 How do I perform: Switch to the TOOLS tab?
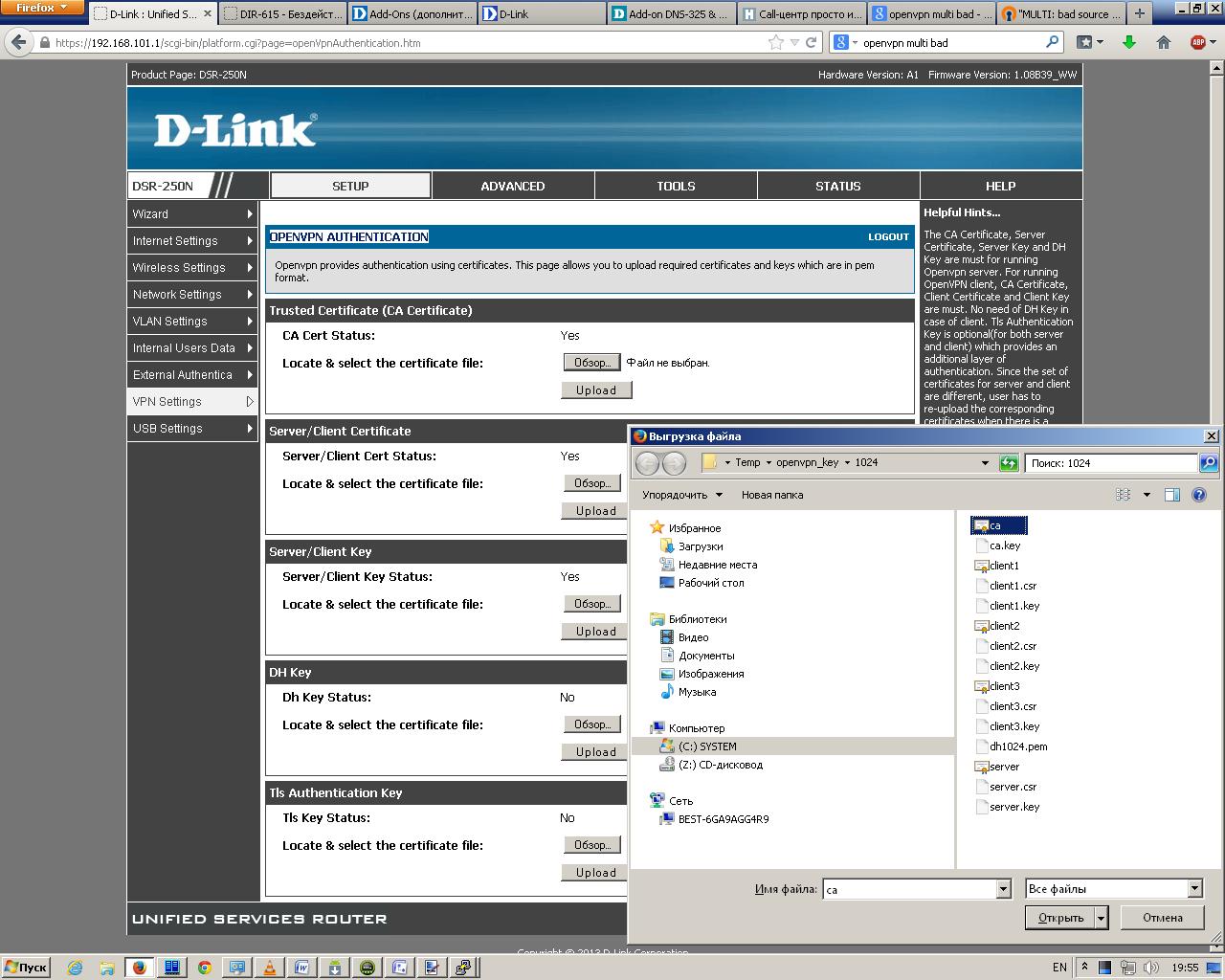[x=676, y=186]
